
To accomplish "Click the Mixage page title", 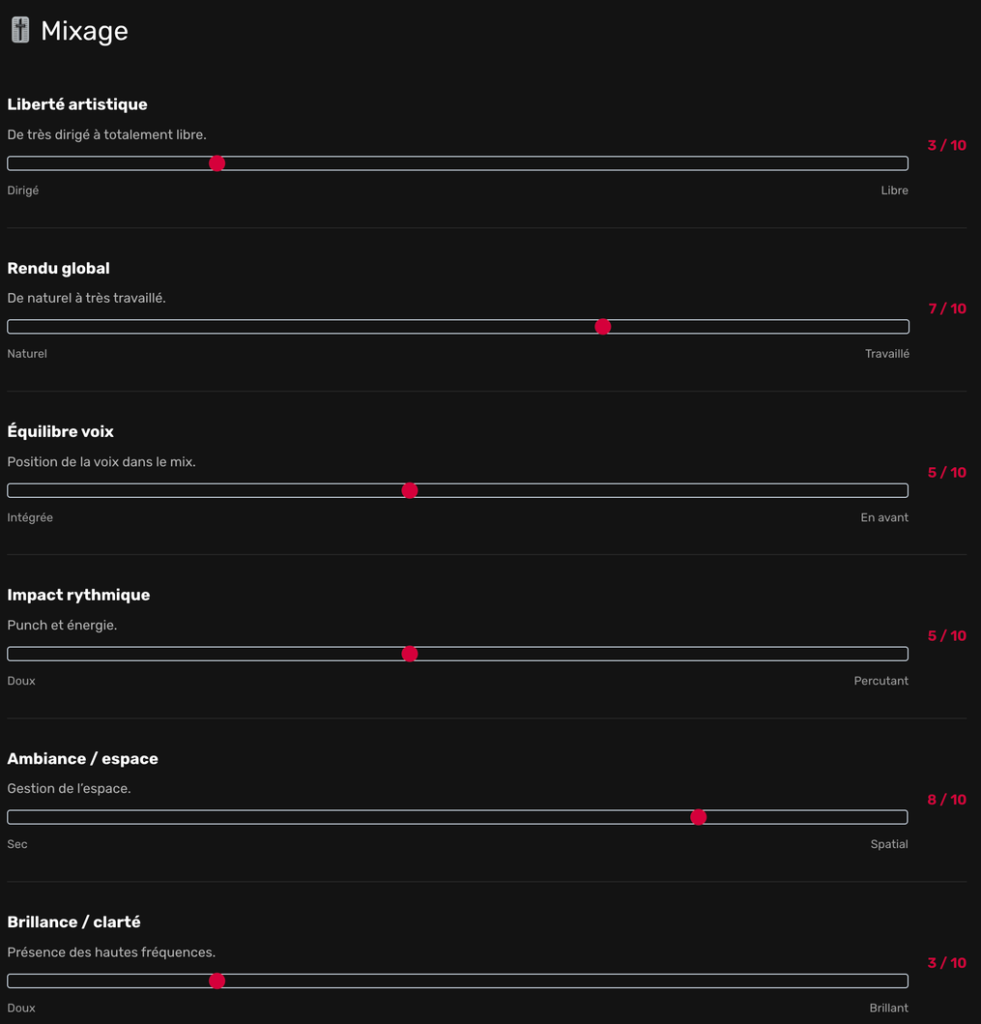I will pos(84,30).
